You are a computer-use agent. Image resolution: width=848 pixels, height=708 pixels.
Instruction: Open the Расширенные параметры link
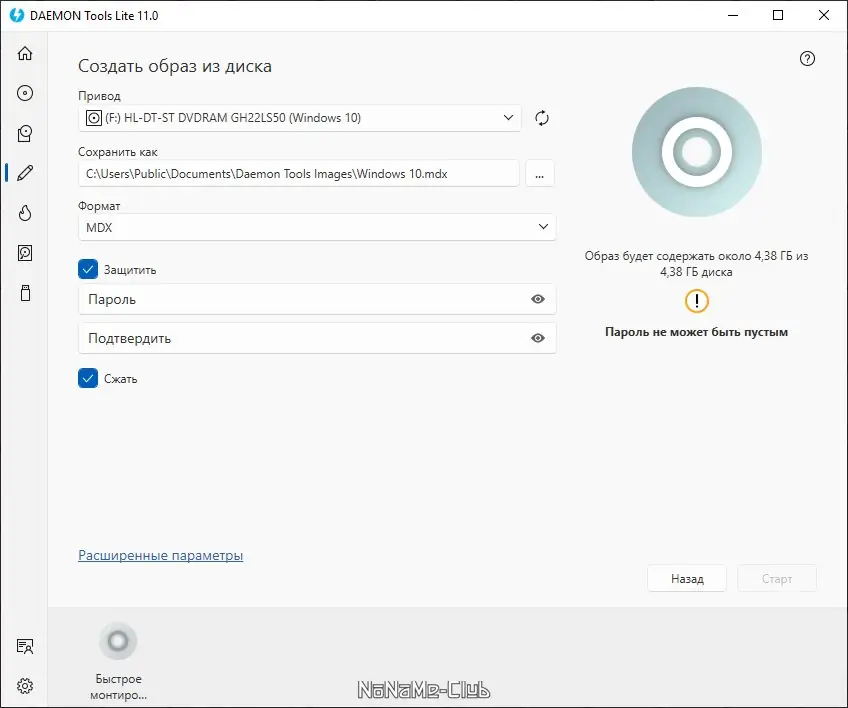(161, 555)
